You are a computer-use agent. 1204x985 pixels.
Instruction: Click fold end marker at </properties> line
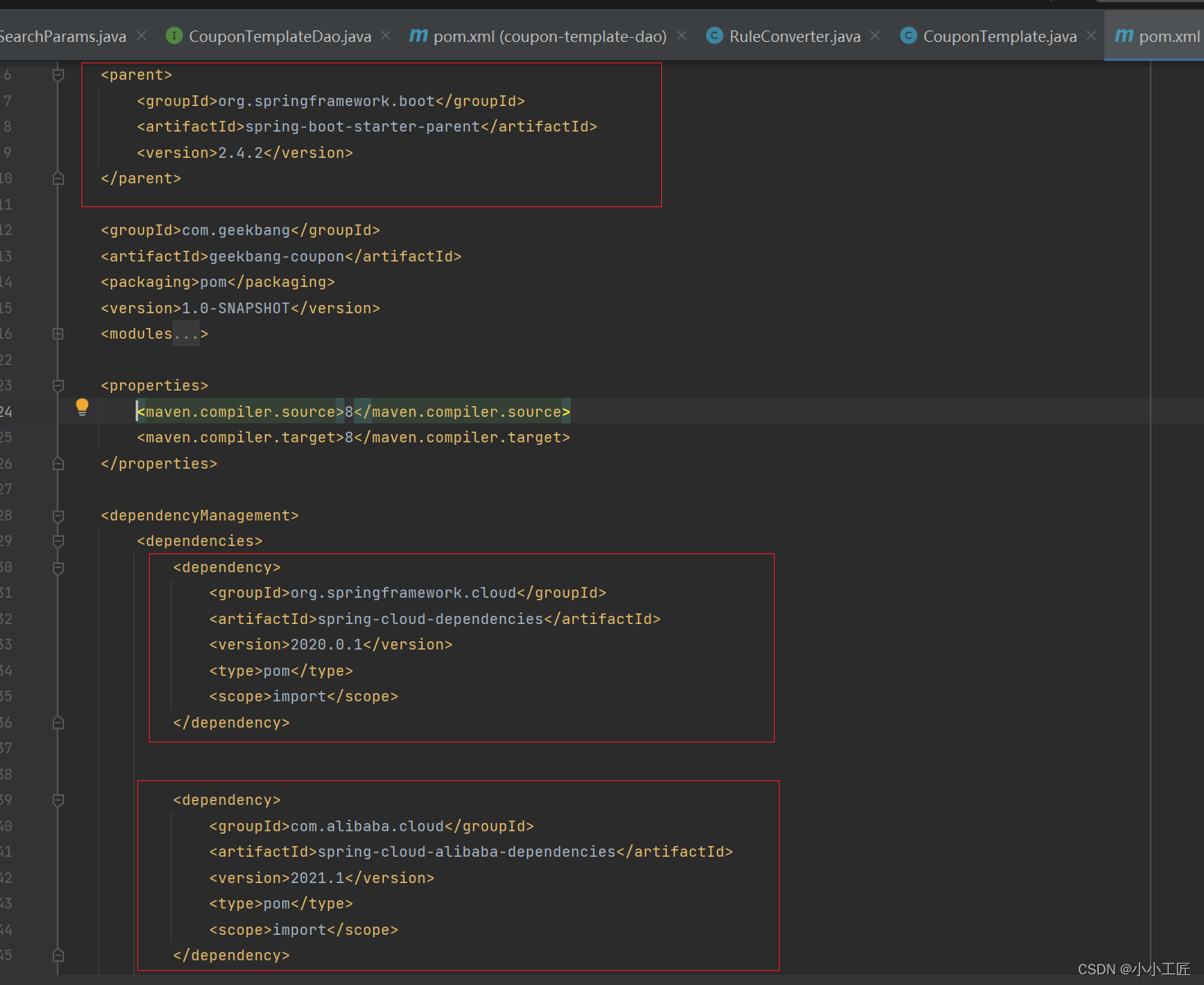tap(58, 464)
